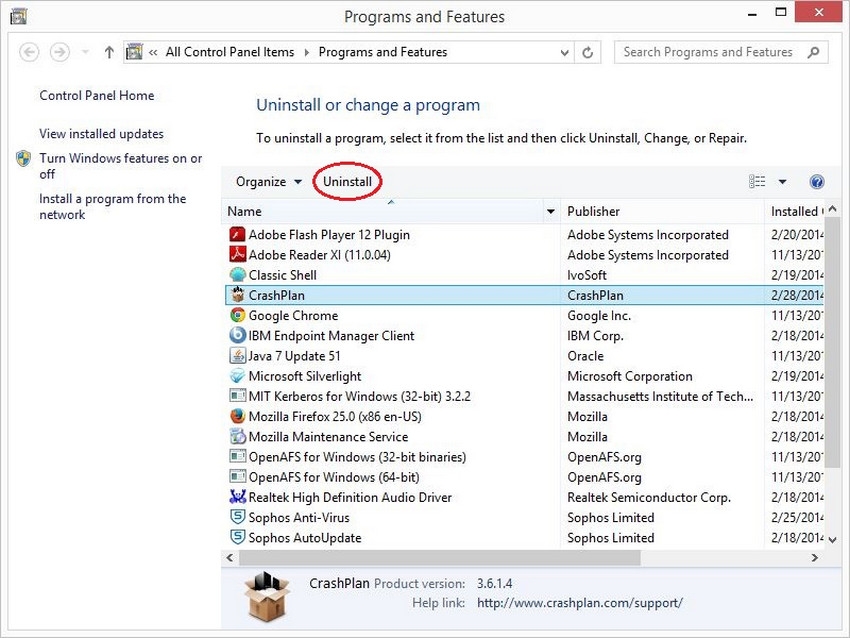Expand the address bar history dropdown
Image resolution: width=850 pixels, height=638 pixels.
pos(564,53)
